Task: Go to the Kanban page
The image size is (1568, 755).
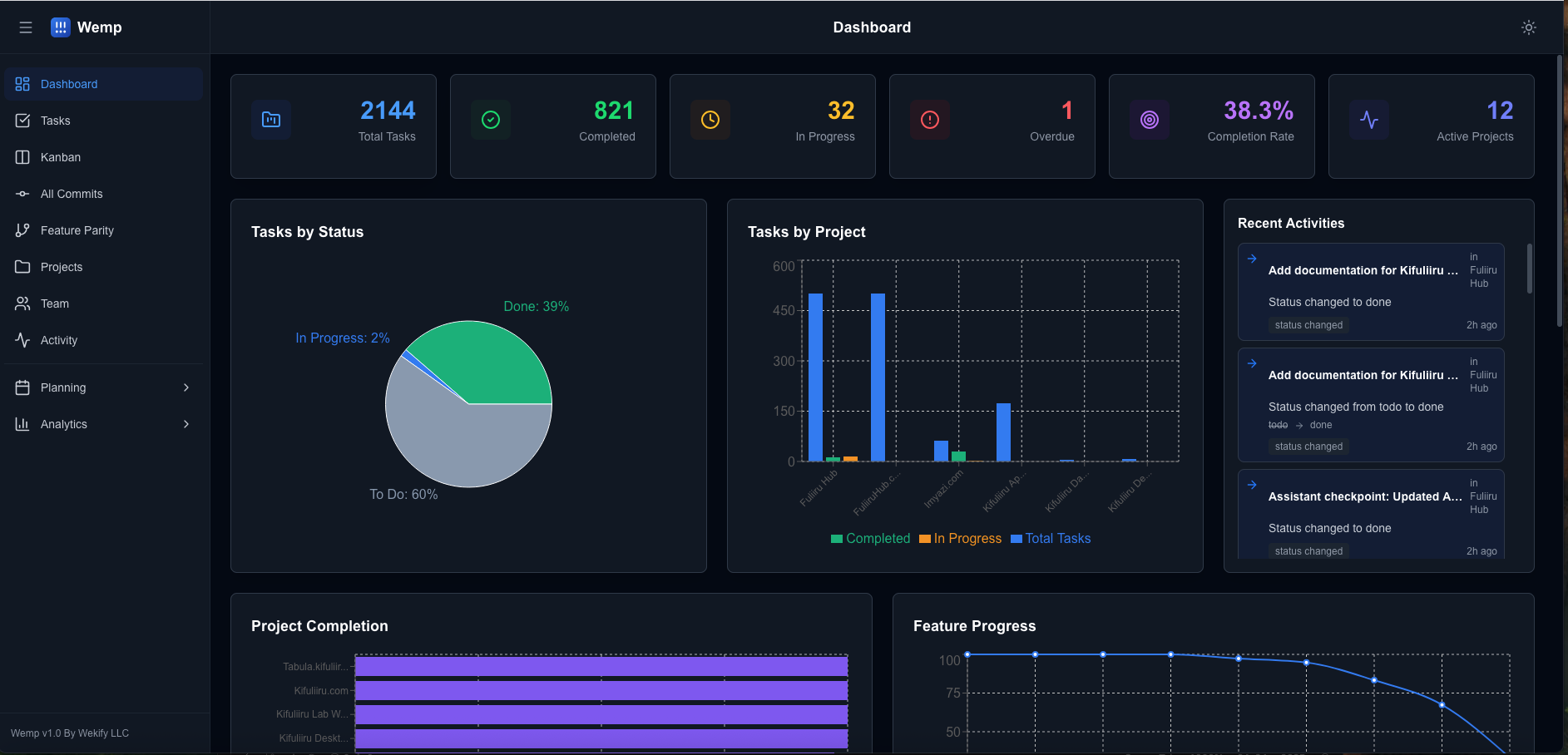Action: point(104,157)
